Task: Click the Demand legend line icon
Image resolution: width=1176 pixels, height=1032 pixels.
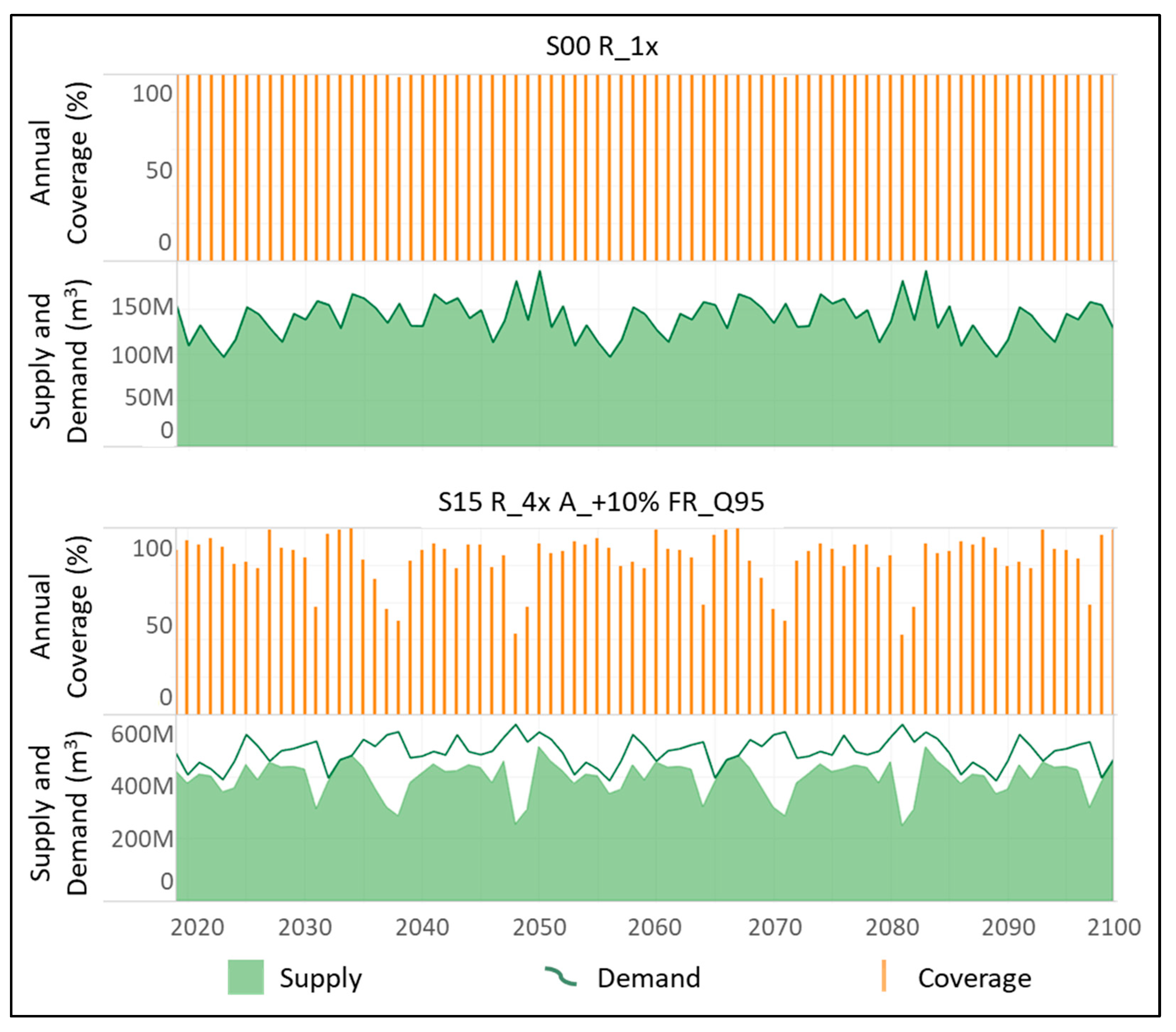Action: 560,976
